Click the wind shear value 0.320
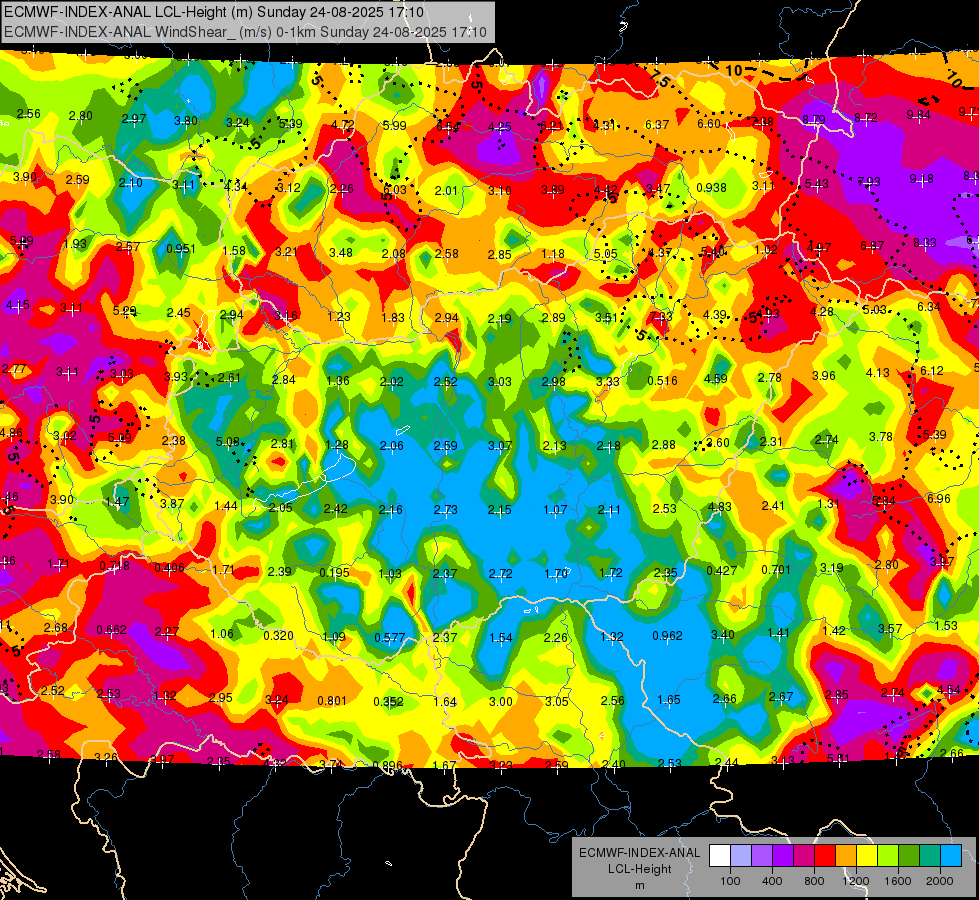979x900 pixels. tap(278, 636)
